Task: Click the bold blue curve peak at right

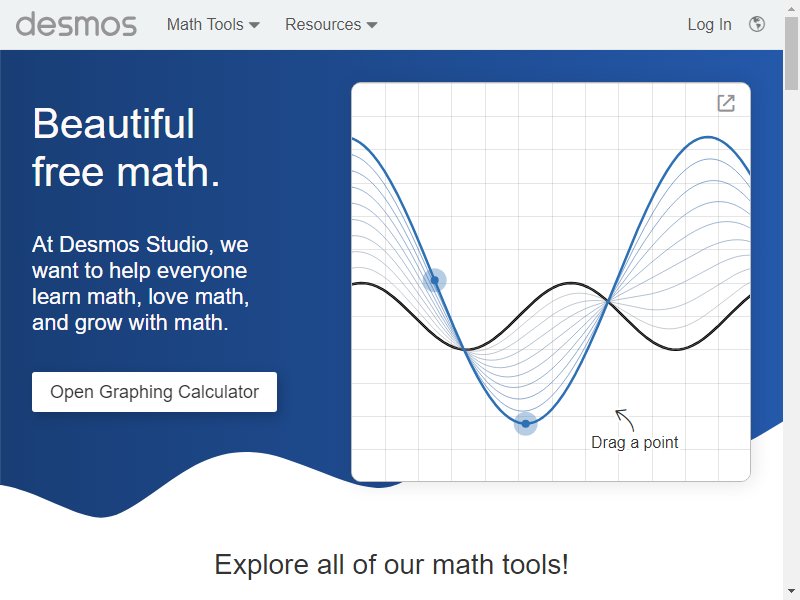Action: 708,137
